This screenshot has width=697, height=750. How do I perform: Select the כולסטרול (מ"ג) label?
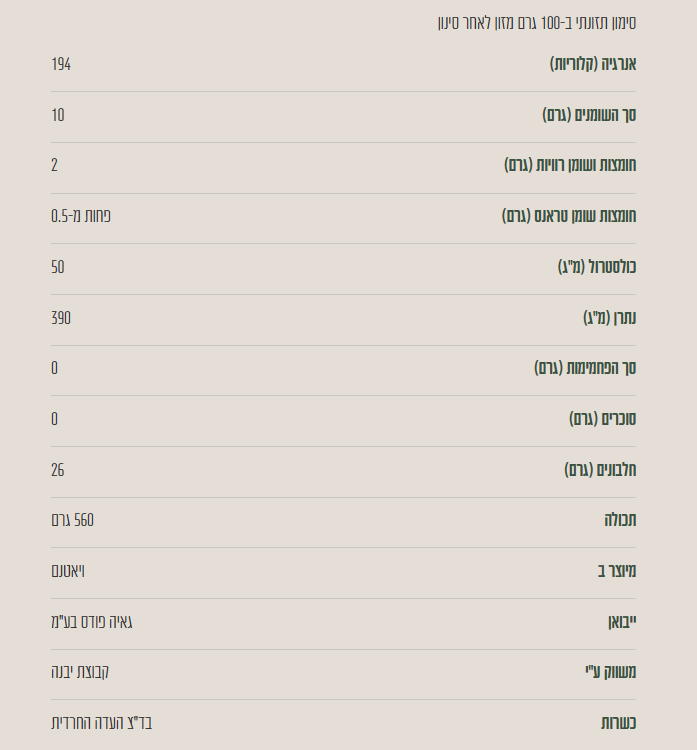click(597, 266)
